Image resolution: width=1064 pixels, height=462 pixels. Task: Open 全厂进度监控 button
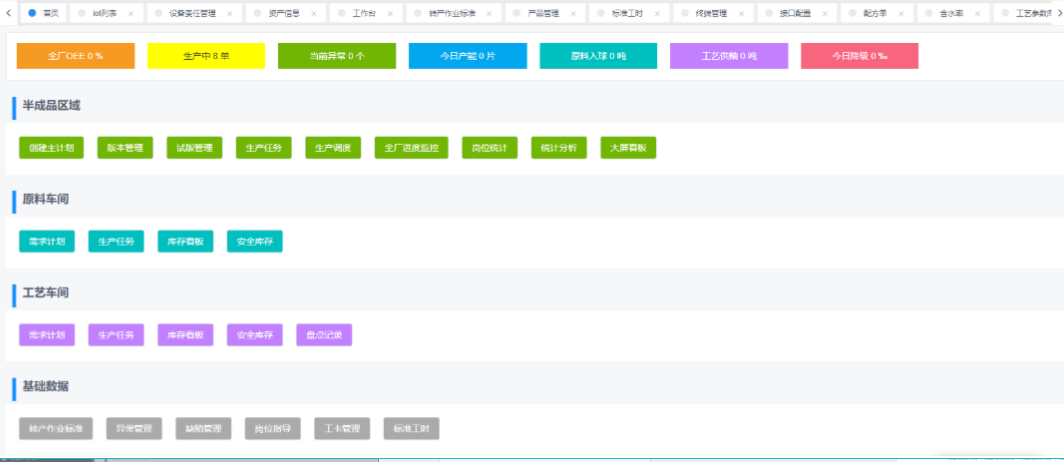412,148
